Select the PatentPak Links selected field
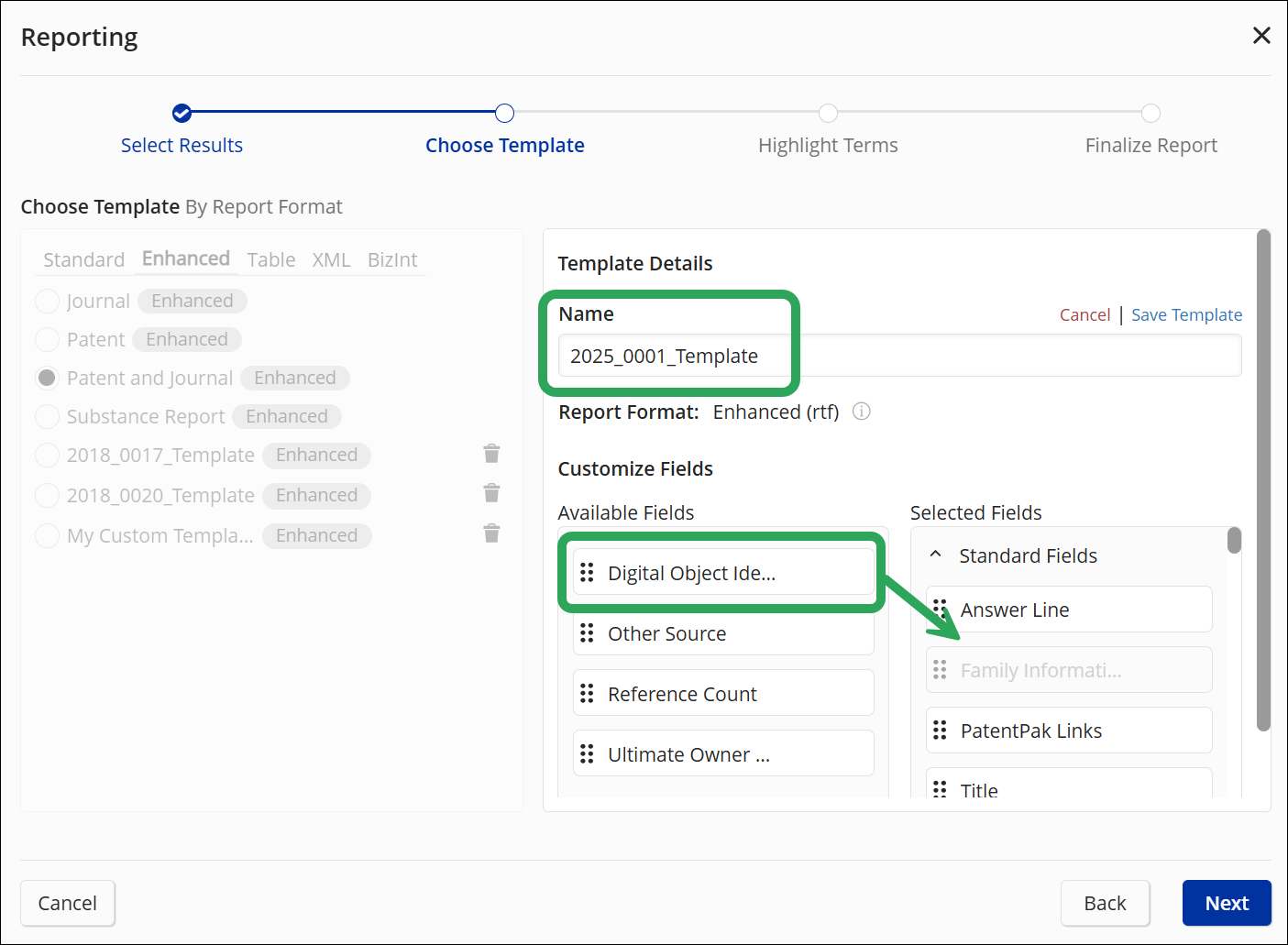Image resolution: width=1288 pixels, height=945 pixels. coord(1069,731)
